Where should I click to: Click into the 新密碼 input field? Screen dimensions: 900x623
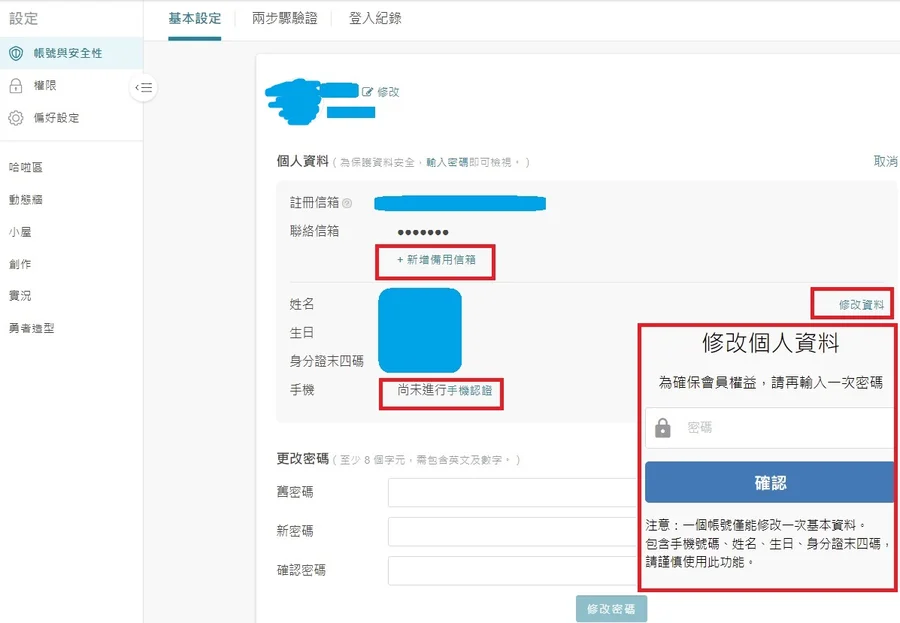click(512, 531)
